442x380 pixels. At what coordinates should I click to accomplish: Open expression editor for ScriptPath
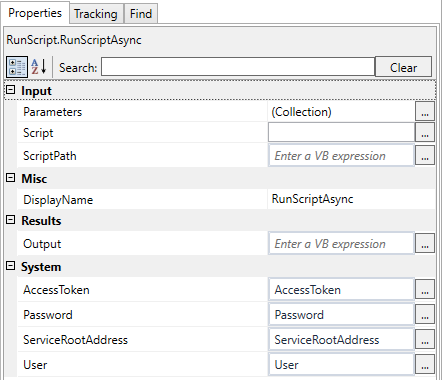coord(425,155)
